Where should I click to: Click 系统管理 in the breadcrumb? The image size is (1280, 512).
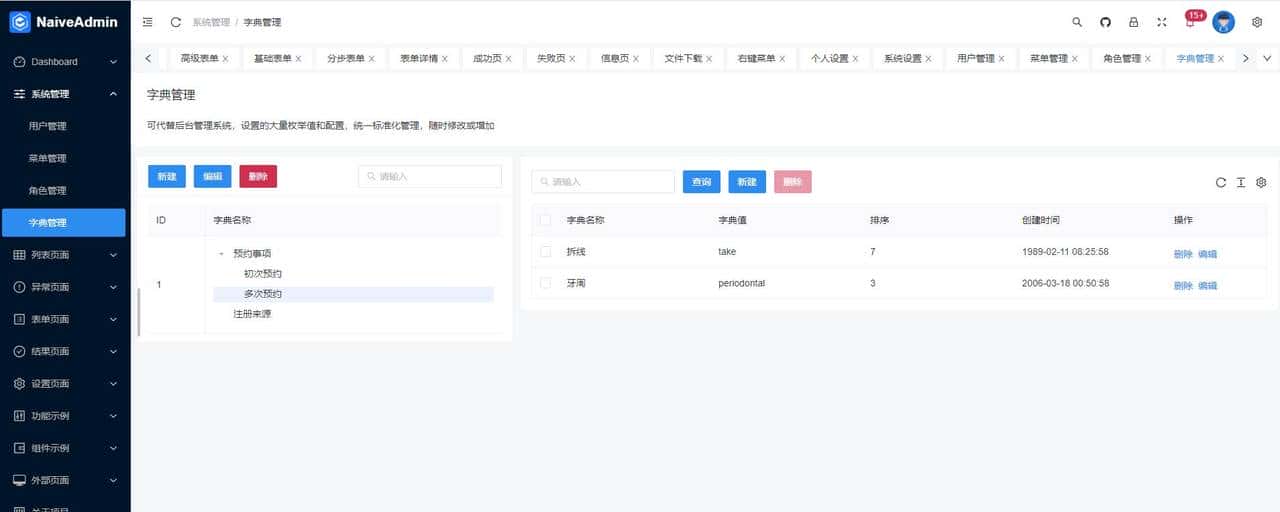(211, 22)
